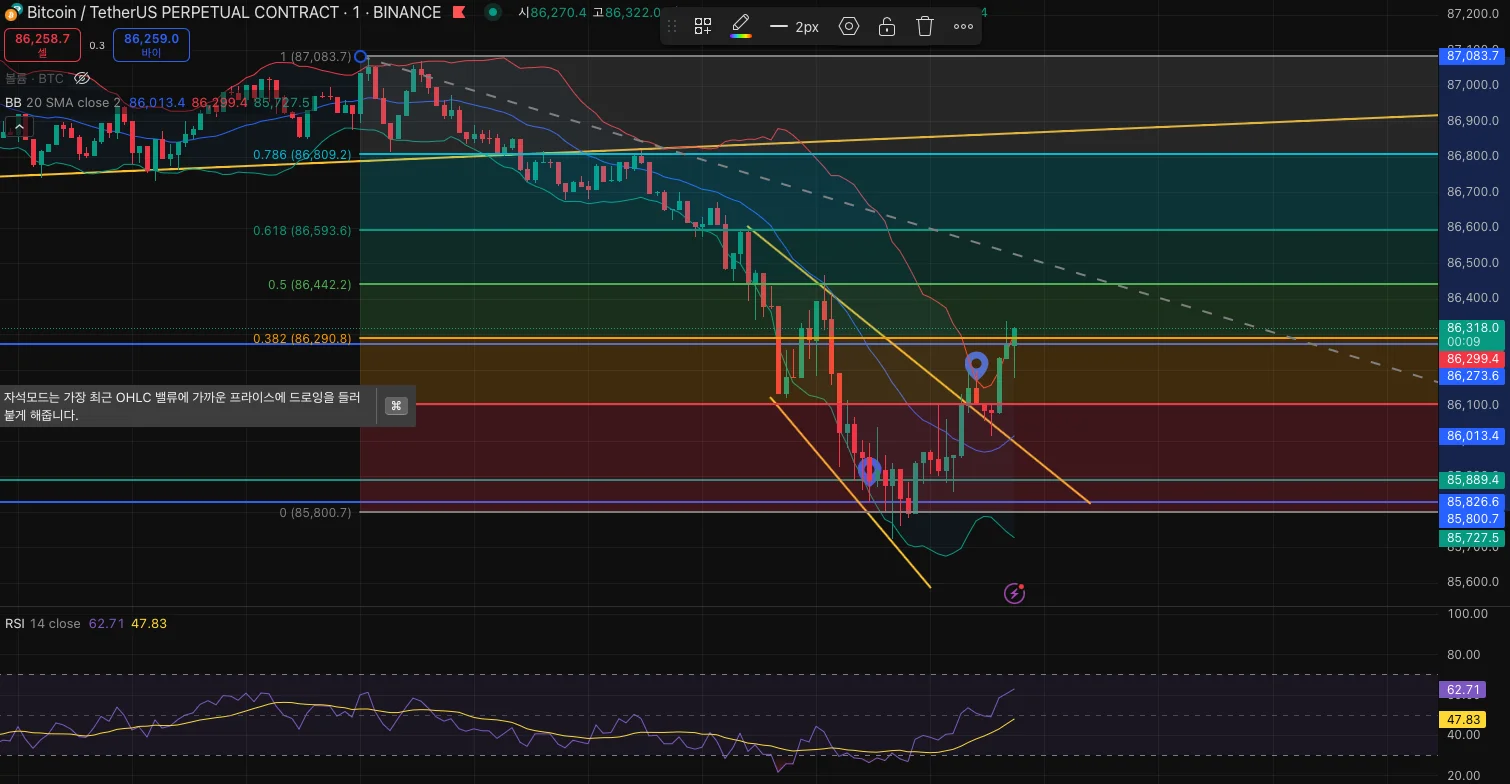The height and width of the screenshot is (784, 1510).
Task: Click the red flag next to BINANCE
Action: [x=458, y=13]
